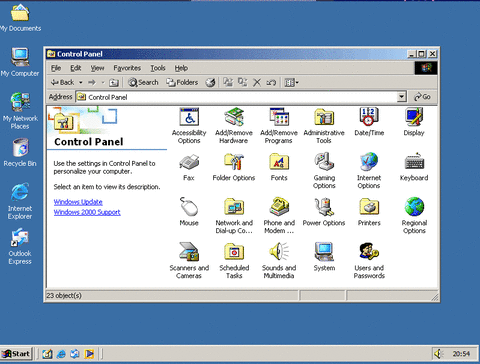Viewport: 480px width, 364px height.
Task: Open Folder Options
Action: tap(234, 167)
